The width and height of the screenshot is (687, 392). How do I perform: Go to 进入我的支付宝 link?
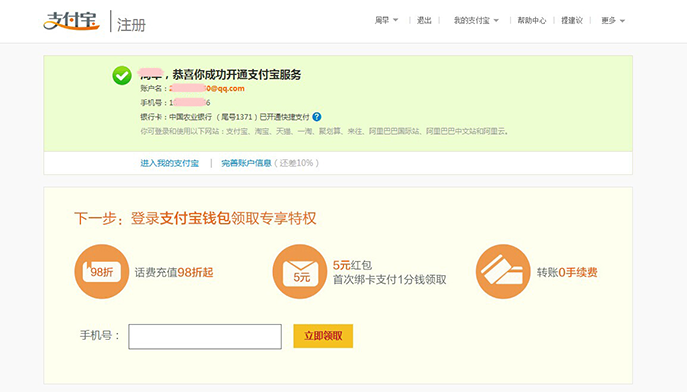(x=170, y=163)
